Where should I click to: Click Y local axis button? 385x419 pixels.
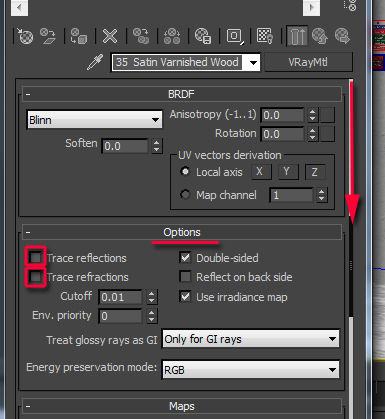[x=288, y=172]
